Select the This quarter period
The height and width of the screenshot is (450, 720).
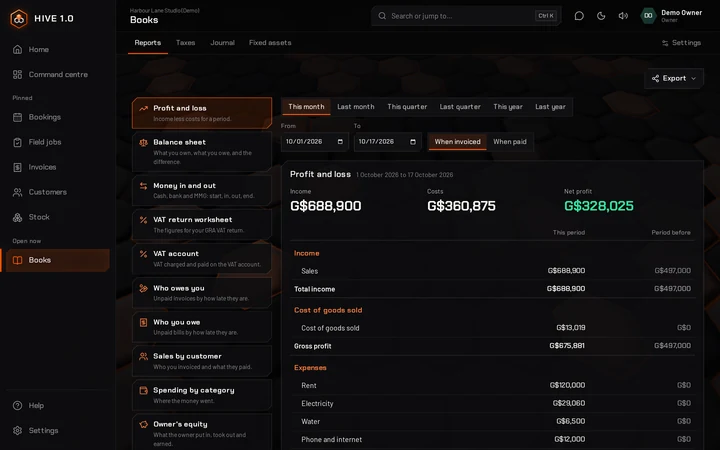[x=407, y=107]
